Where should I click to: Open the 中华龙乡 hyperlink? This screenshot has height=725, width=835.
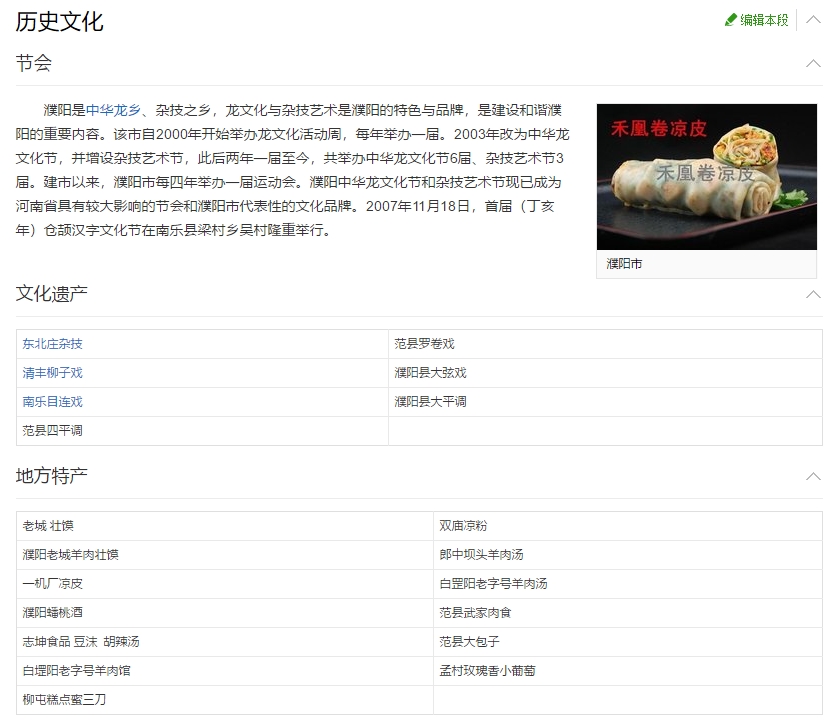(x=113, y=110)
